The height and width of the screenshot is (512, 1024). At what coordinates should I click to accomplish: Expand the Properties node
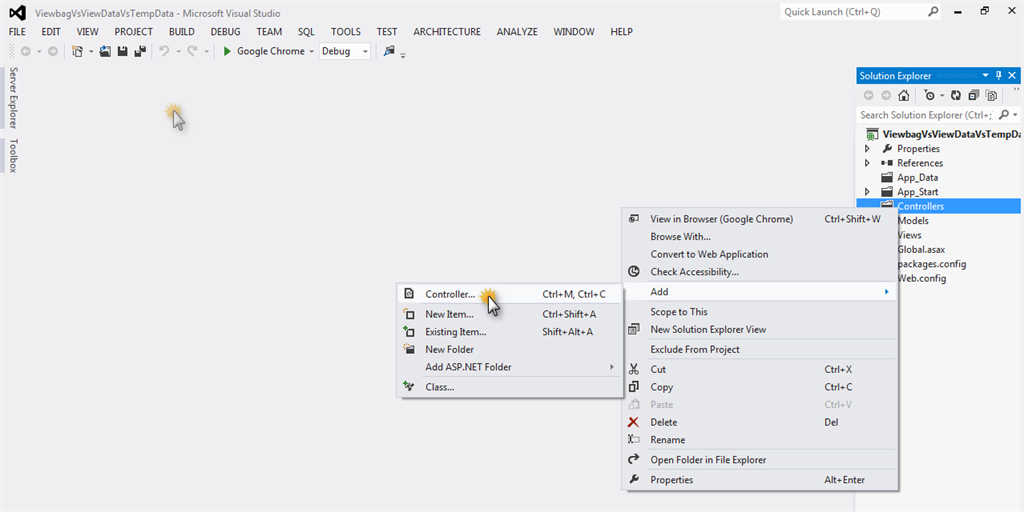point(867,149)
